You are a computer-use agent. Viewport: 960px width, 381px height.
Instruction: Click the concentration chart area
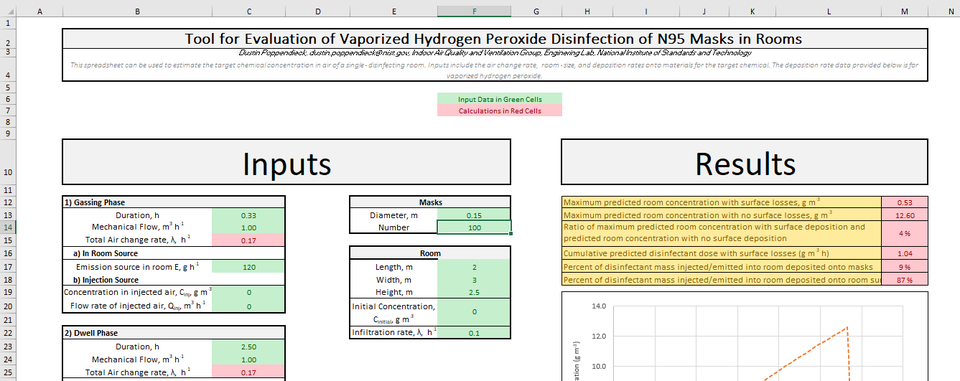(744, 337)
